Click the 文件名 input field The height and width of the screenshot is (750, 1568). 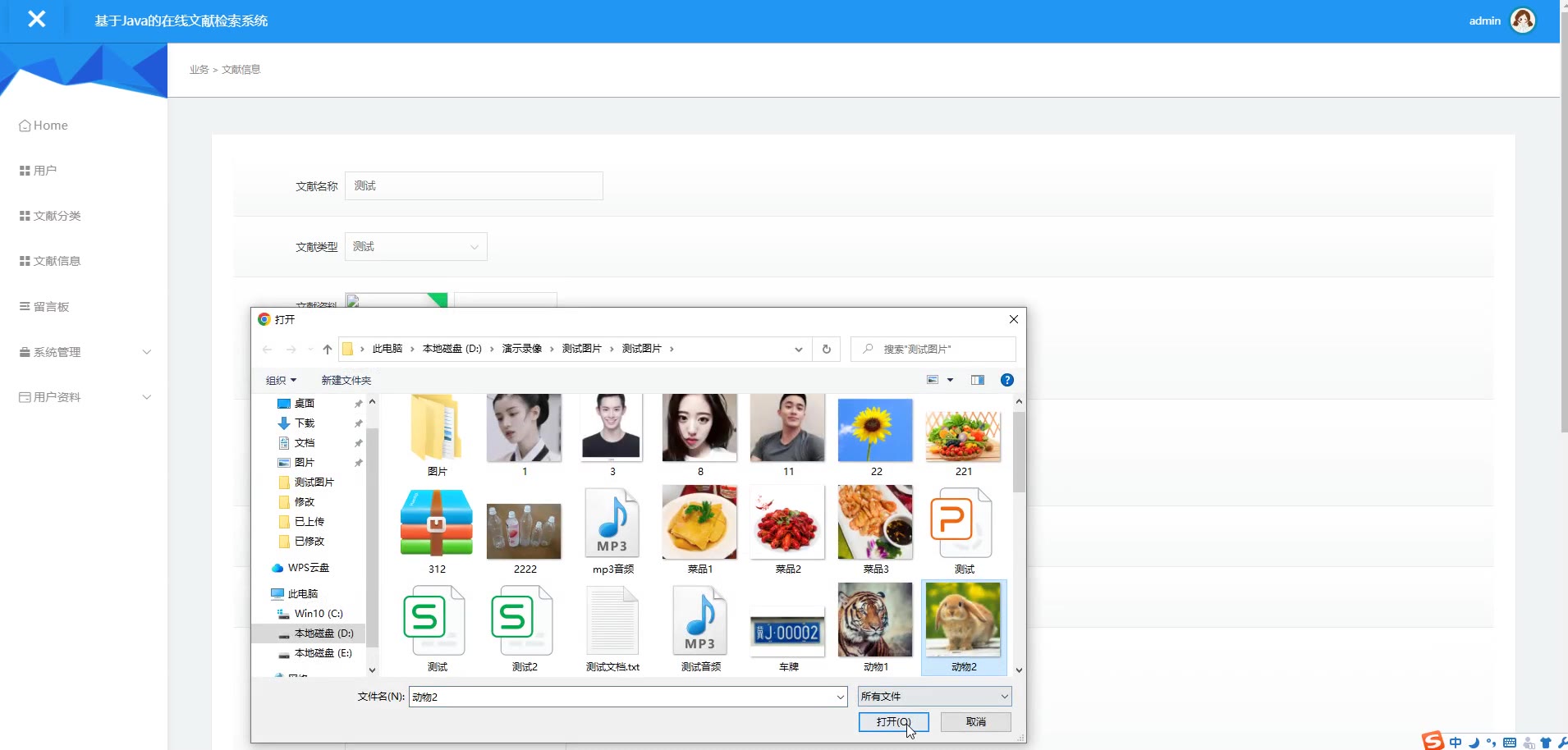[x=628, y=697]
